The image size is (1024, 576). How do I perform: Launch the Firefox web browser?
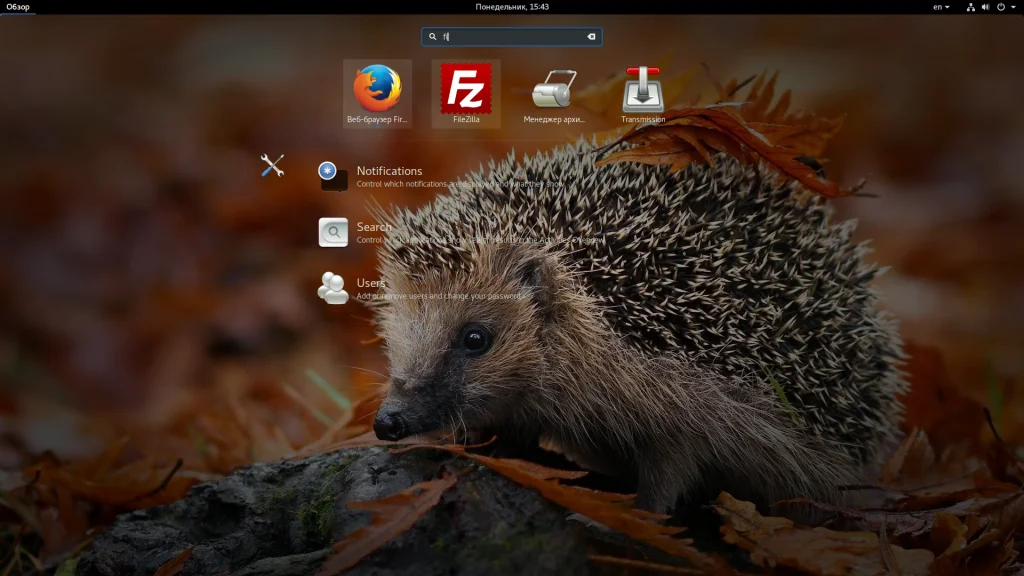click(x=377, y=93)
